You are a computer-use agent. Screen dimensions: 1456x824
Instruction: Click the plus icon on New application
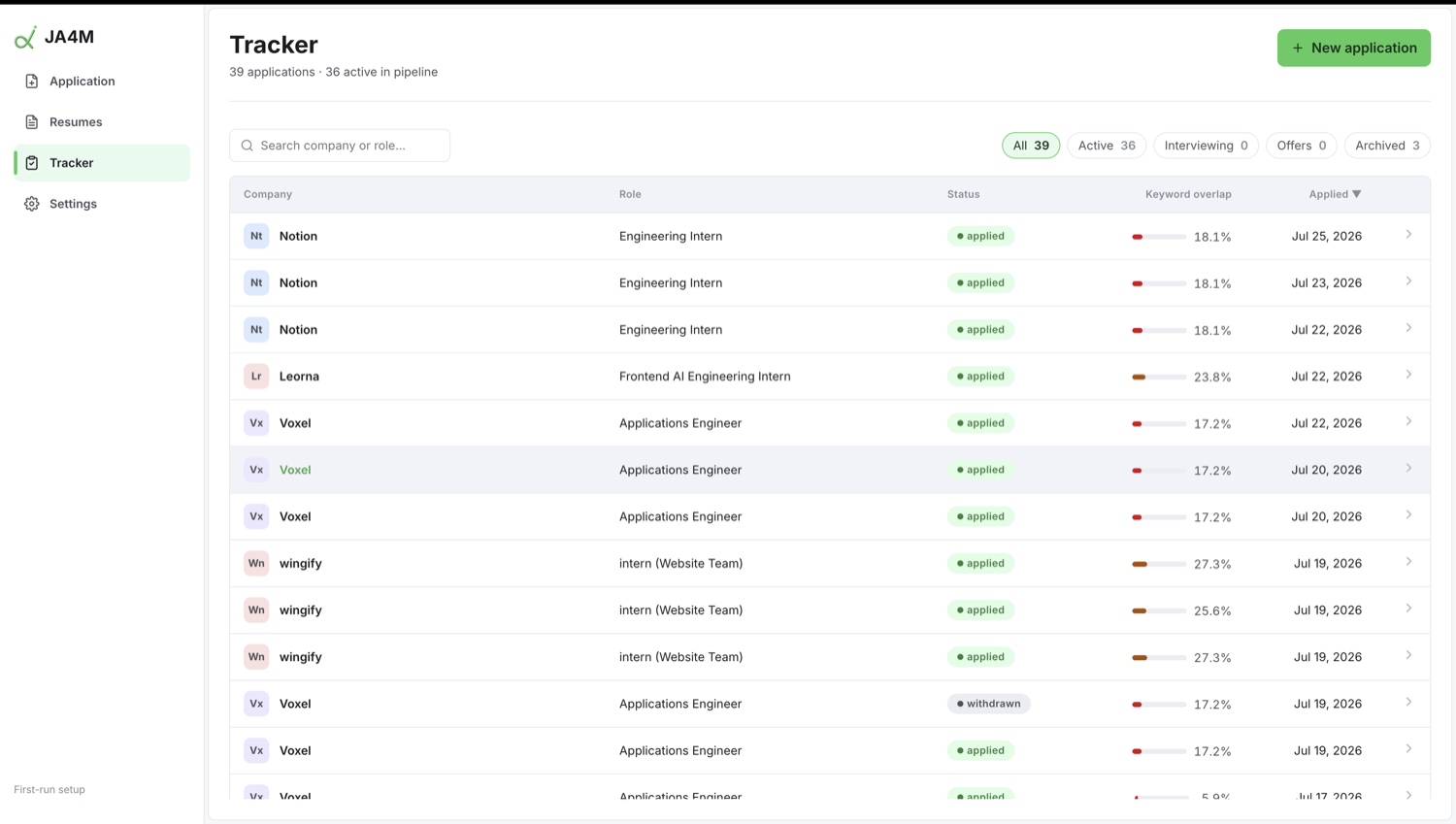[1298, 48]
